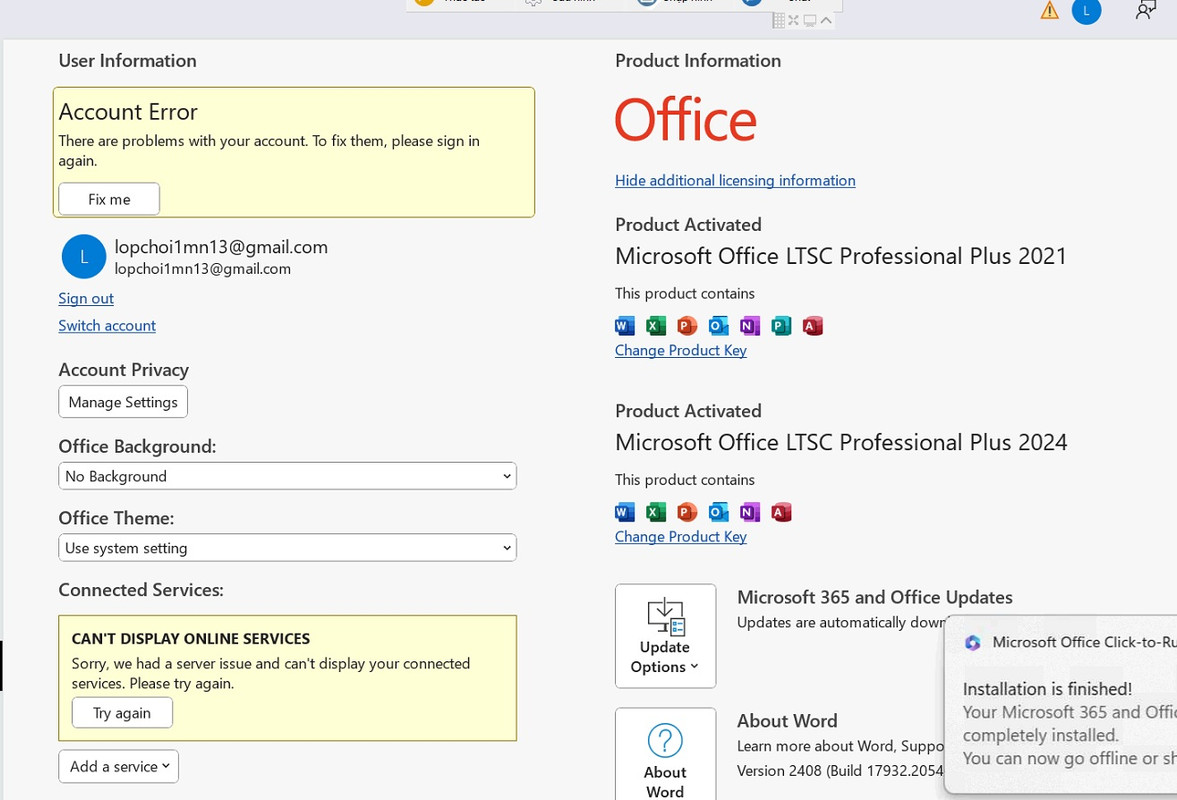Click the feedback person icon at top right

pyautogui.click(x=1145, y=10)
